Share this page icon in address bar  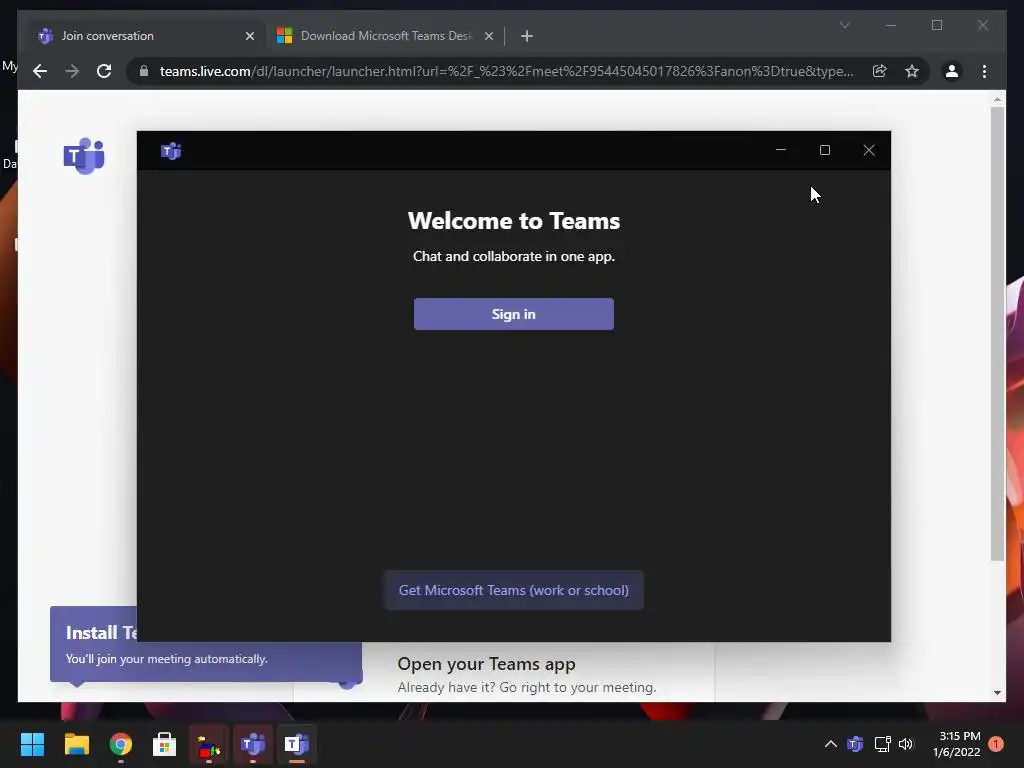[880, 71]
